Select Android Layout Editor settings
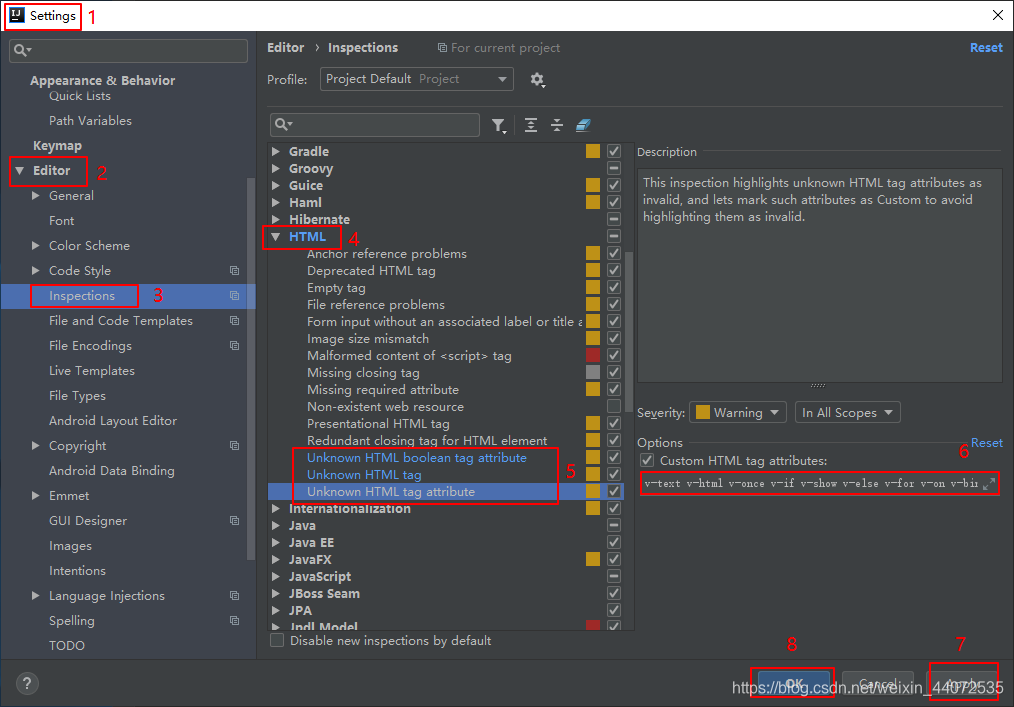 [113, 420]
